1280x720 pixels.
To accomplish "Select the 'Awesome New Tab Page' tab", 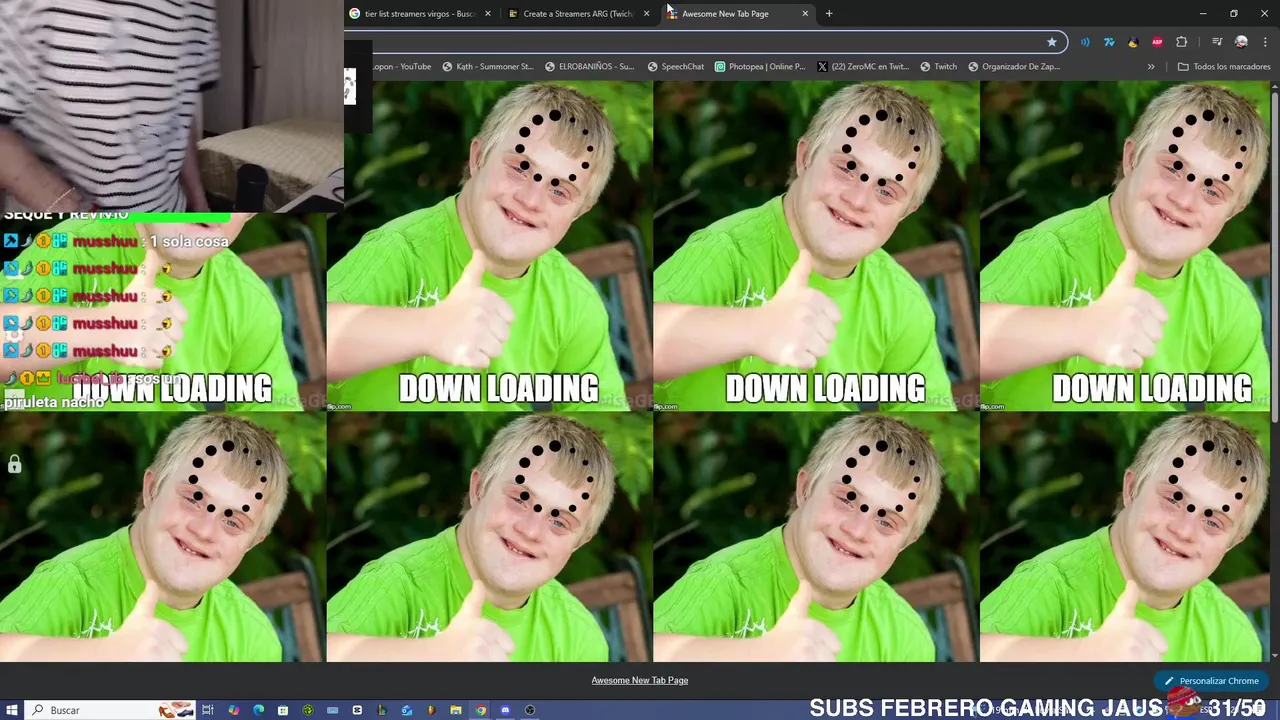I will pyautogui.click(x=738, y=14).
